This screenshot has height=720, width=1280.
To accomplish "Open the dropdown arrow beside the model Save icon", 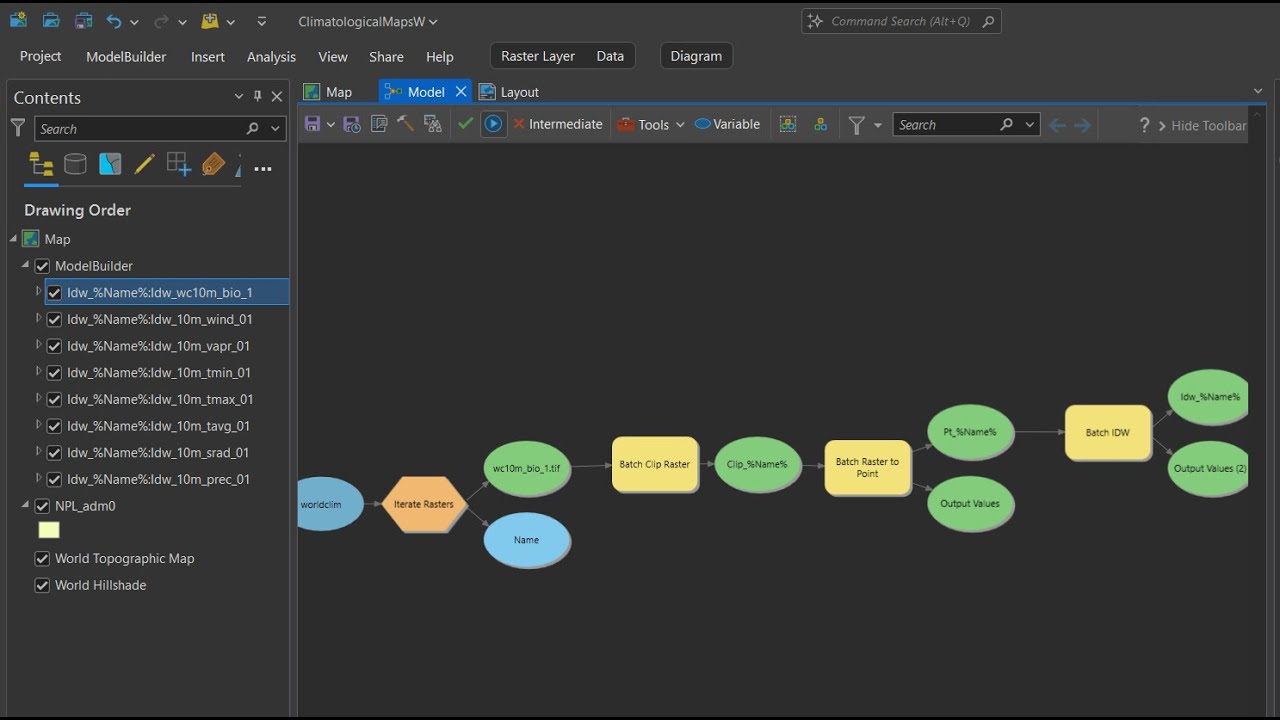I will point(330,125).
